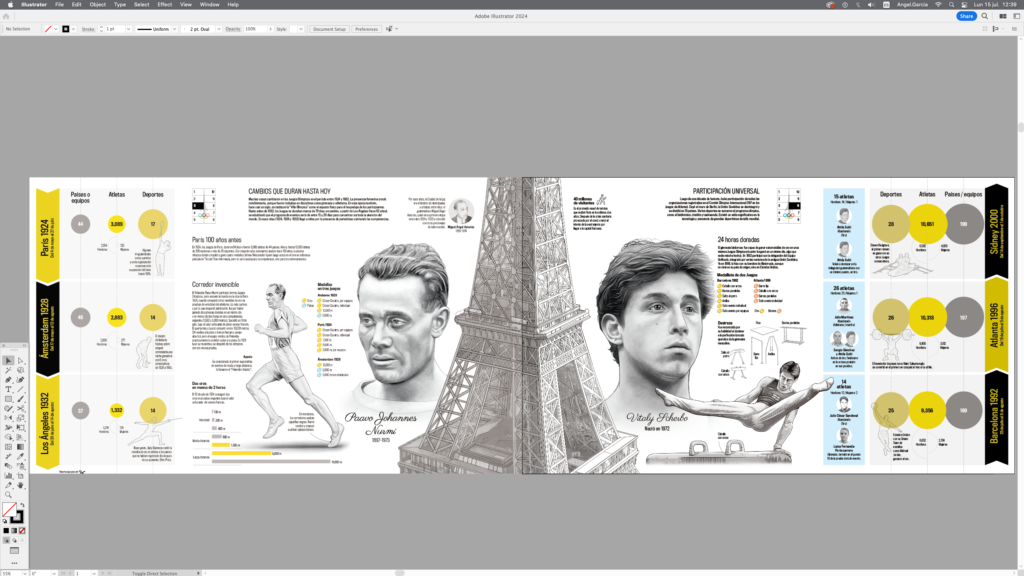The image size is (1024, 576).
Task: Open the stroke color dropdown
Action: coord(73,29)
